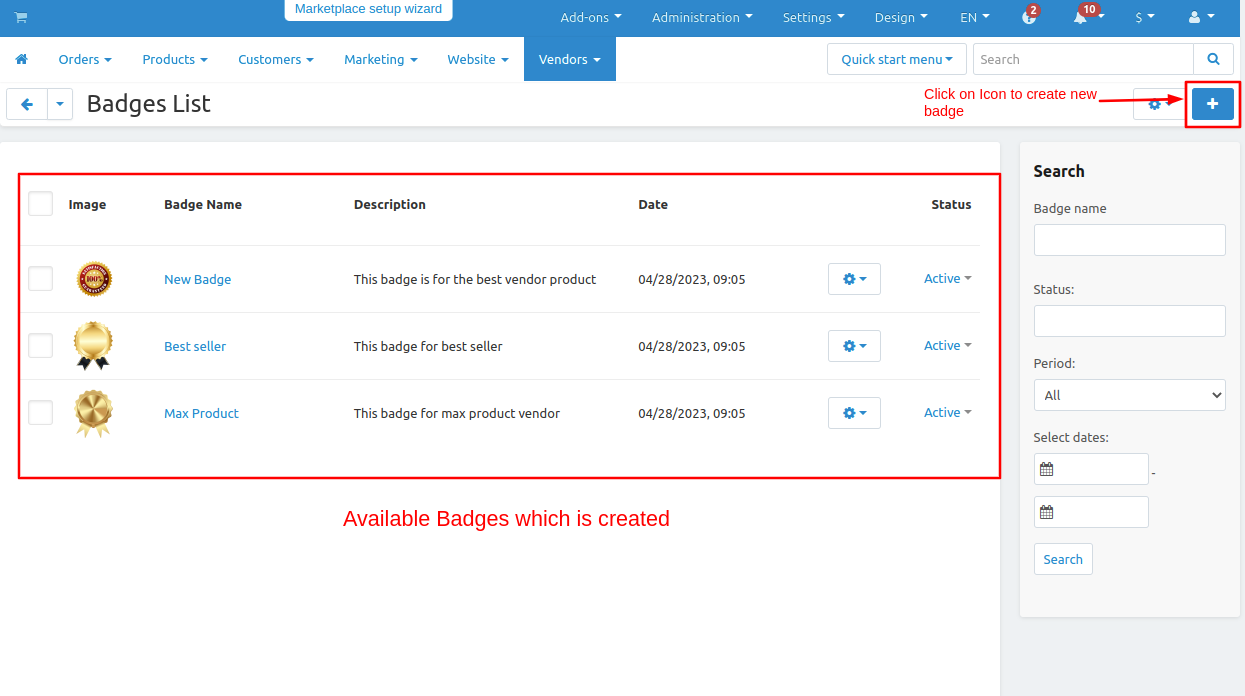Open Active status dropdown for New Badge
This screenshot has width=1245, height=696.
pos(947,279)
